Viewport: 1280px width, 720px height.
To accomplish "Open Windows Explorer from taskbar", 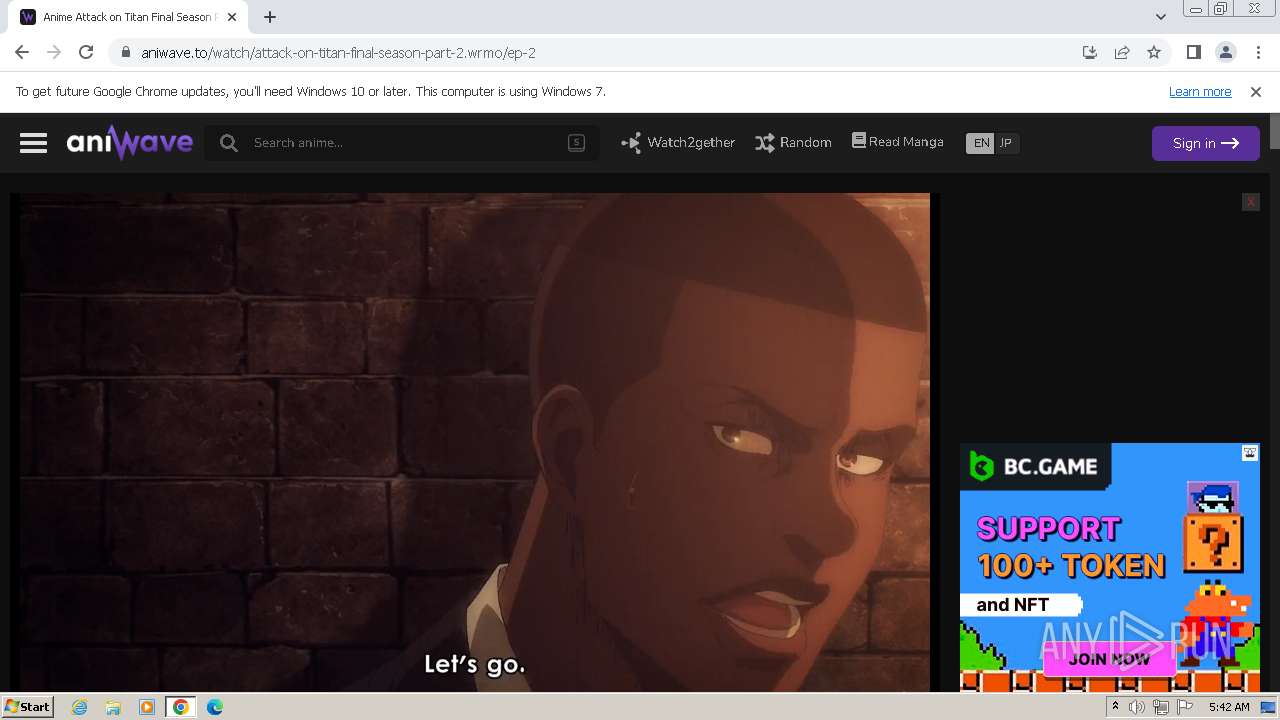I will coord(113,707).
